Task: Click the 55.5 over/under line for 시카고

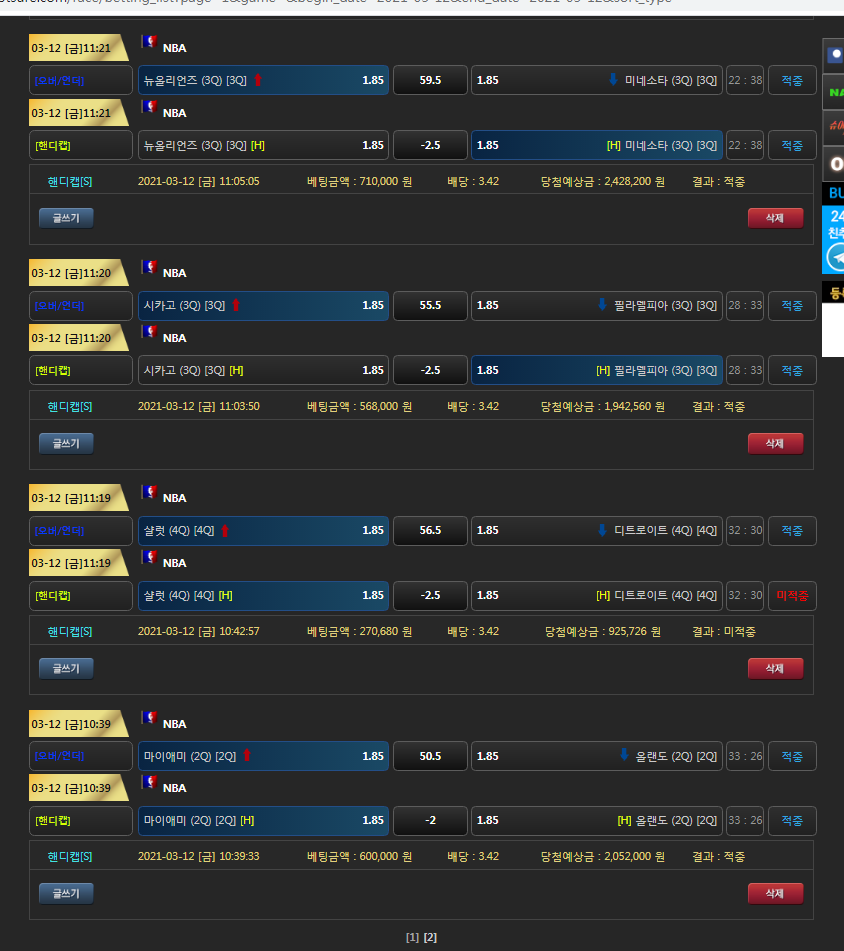Action: click(x=430, y=306)
